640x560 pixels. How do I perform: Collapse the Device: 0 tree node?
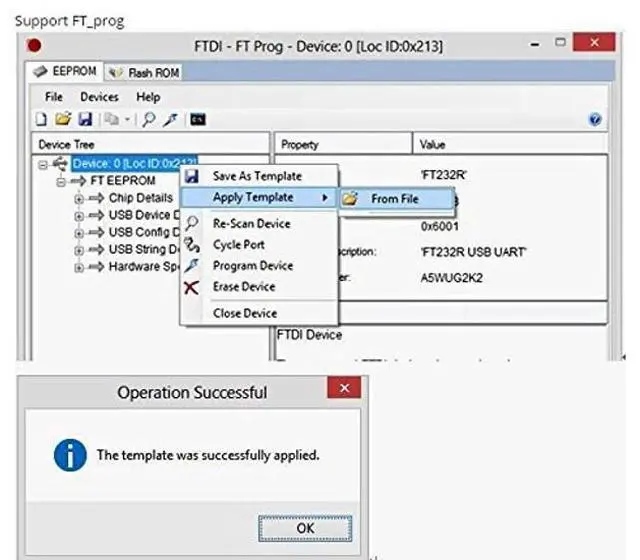point(44,164)
